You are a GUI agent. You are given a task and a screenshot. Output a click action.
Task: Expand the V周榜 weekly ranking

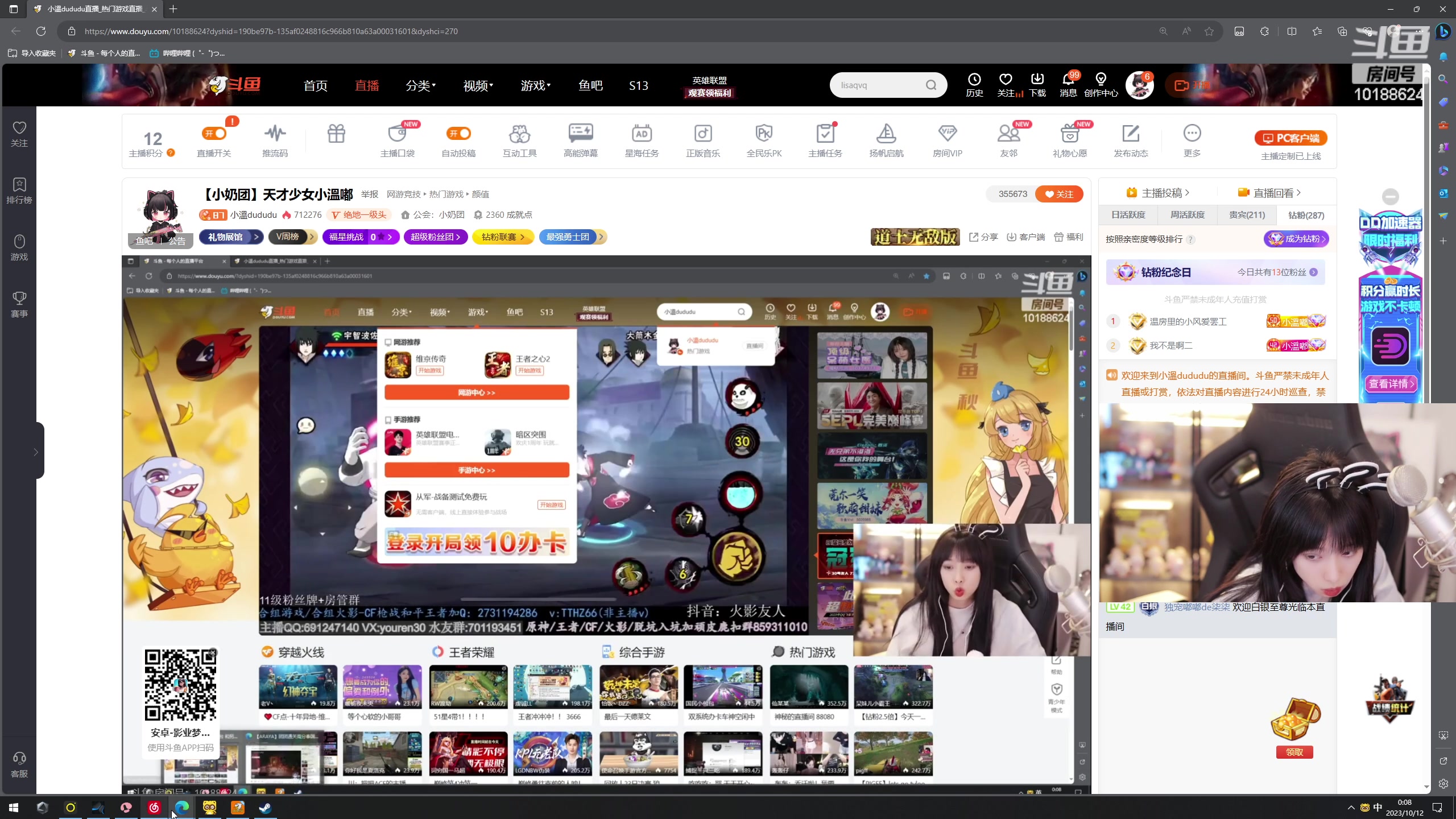292,237
